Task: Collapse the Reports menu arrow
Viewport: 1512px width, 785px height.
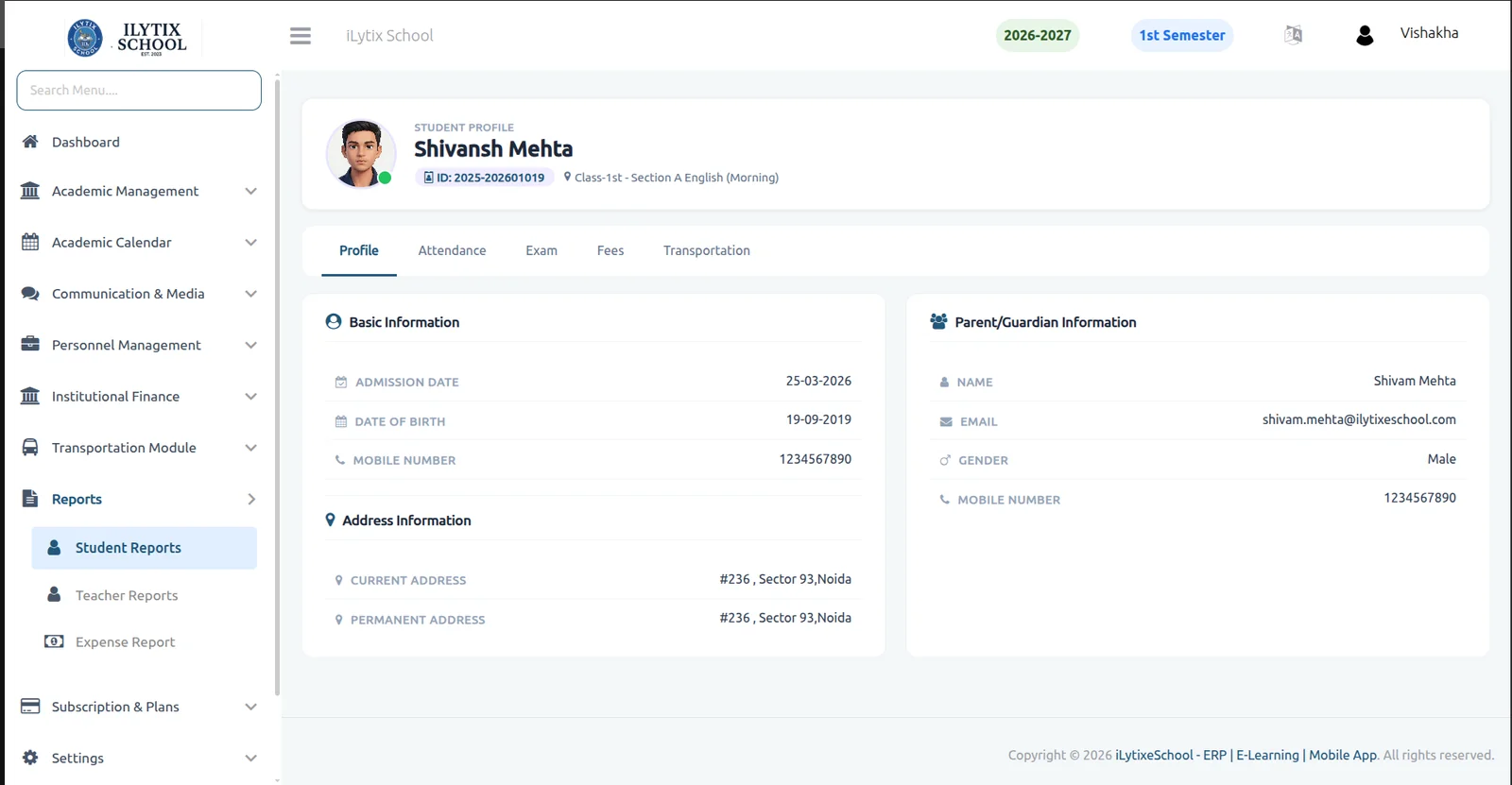Action: 251,499
